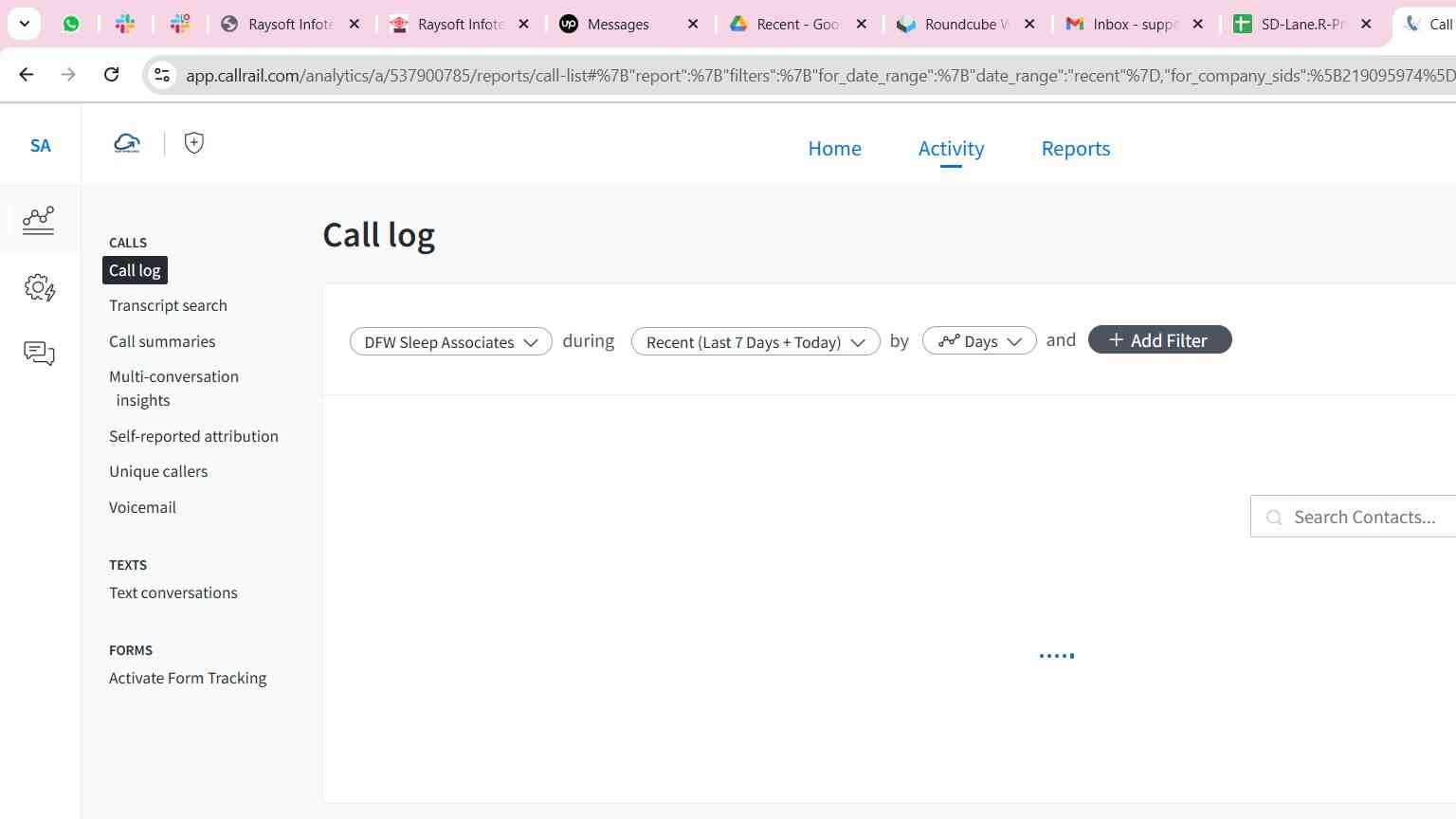Expand the Days grouping dropdown
The height and width of the screenshot is (819, 1456).
(979, 341)
